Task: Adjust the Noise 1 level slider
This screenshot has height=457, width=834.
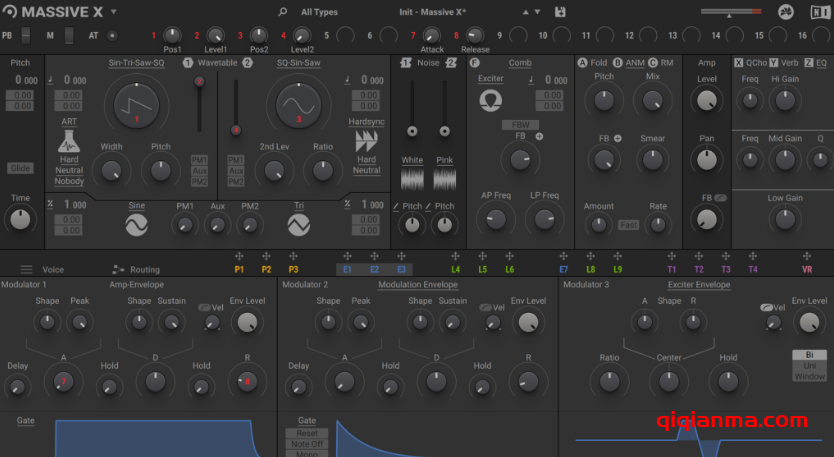Action: (412, 109)
